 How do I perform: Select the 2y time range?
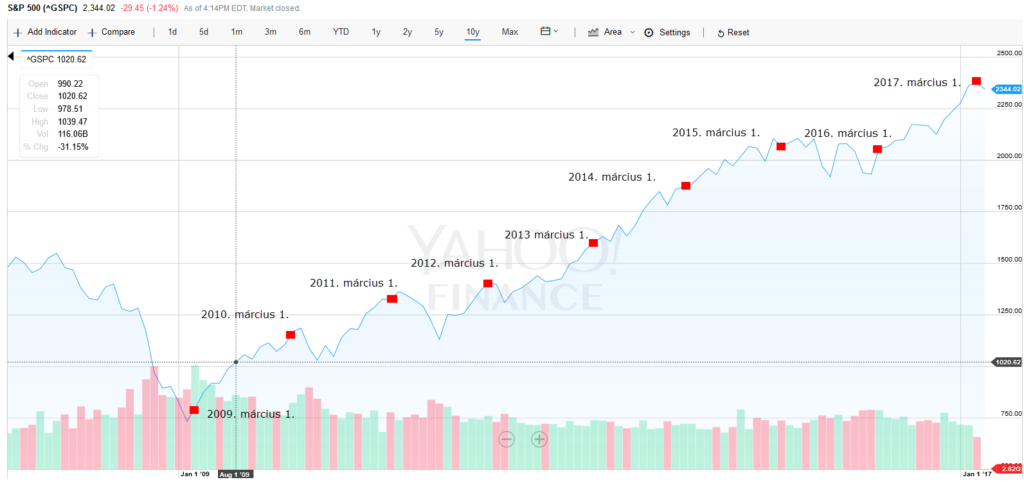point(408,32)
